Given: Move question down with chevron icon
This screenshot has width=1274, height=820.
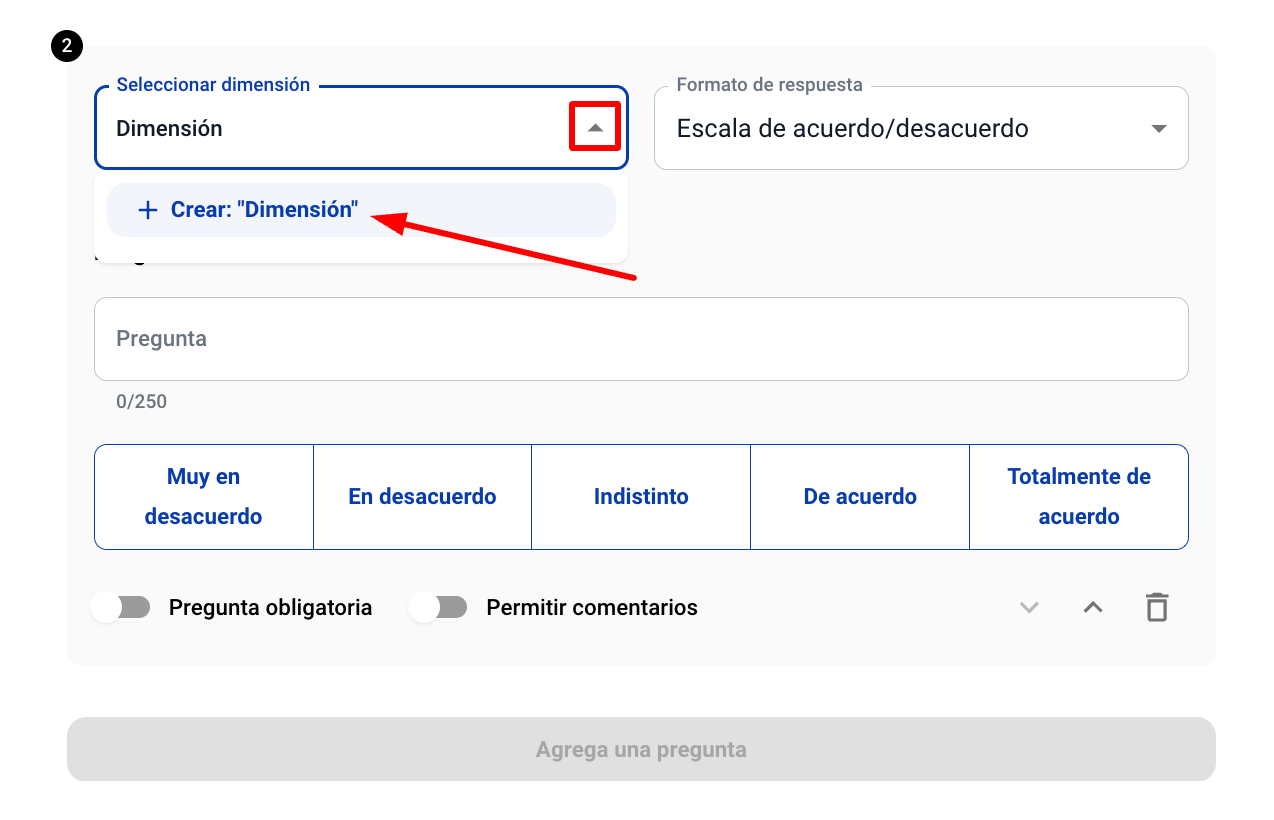Looking at the screenshot, I should pyautogui.click(x=1029, y=607).
